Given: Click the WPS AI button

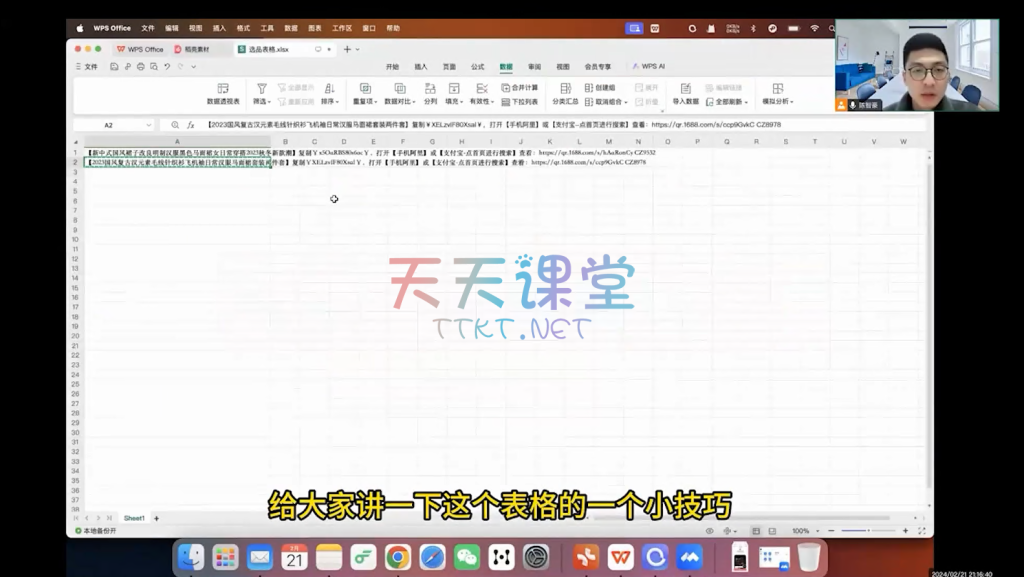Looking at the screenshot, I should [649, 67].
